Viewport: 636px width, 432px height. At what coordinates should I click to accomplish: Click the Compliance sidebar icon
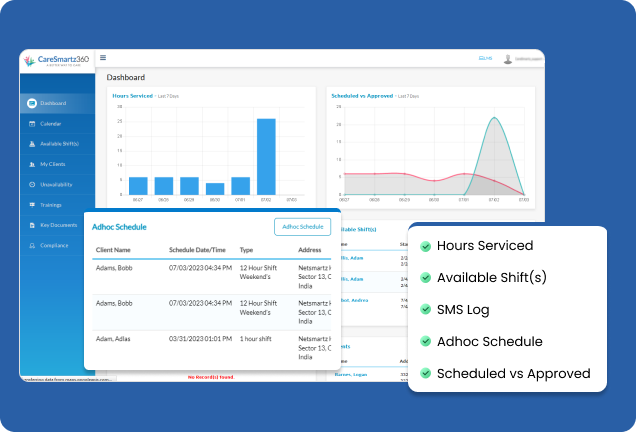point(32,245)
